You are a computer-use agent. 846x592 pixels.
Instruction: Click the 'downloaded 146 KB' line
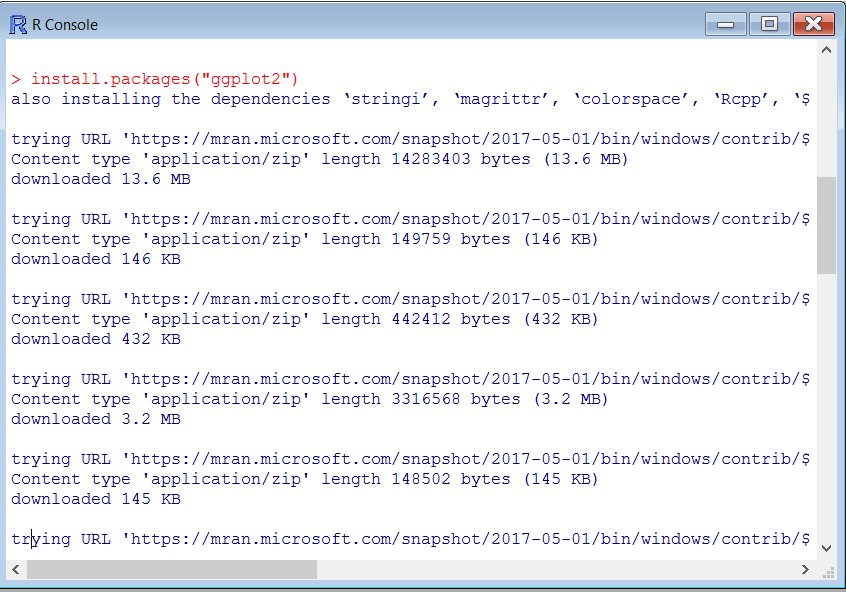[95, 259]
